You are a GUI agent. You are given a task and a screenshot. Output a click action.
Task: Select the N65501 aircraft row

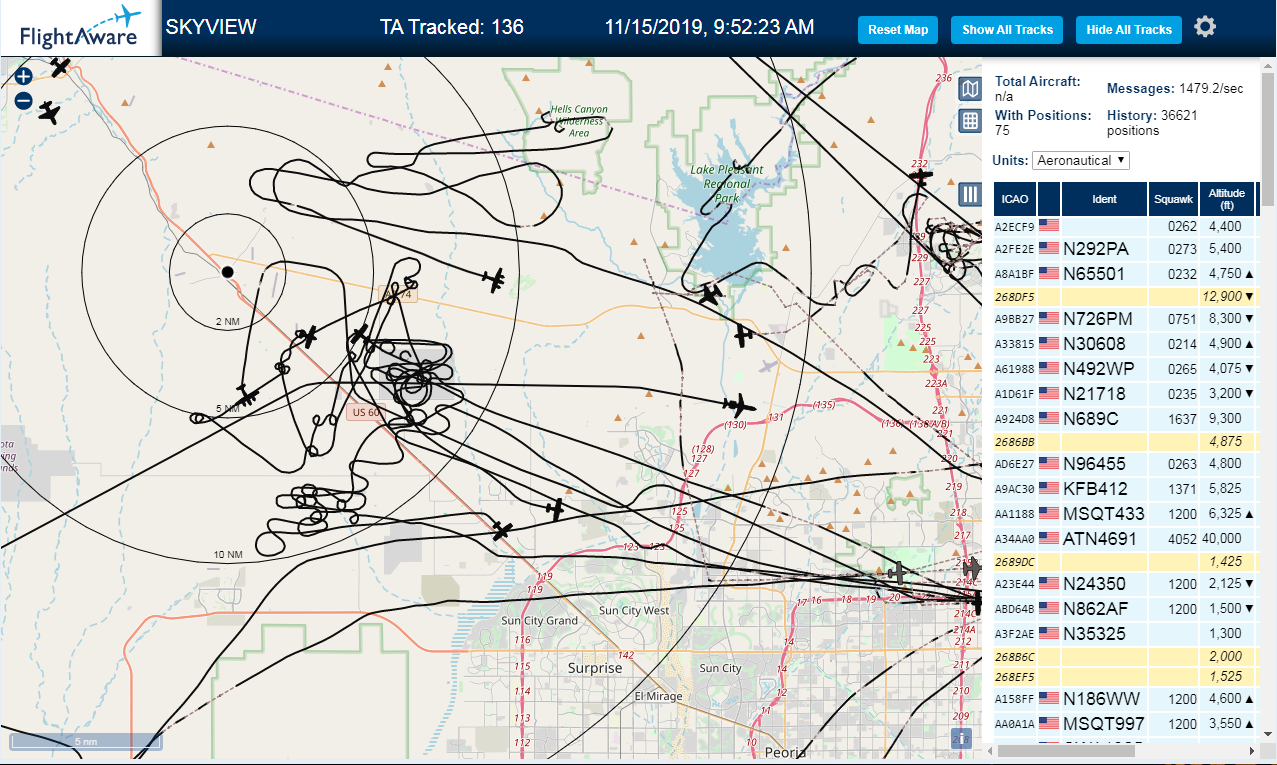(1125, 273)
